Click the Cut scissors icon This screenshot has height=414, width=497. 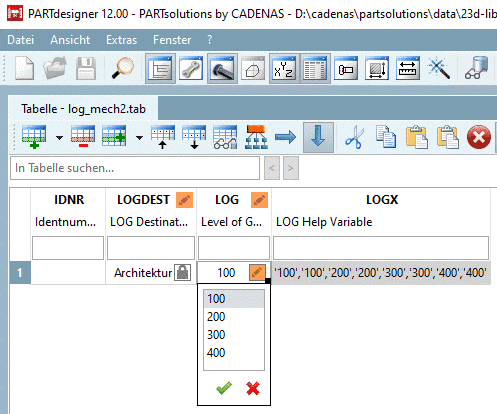pos(355,137)
